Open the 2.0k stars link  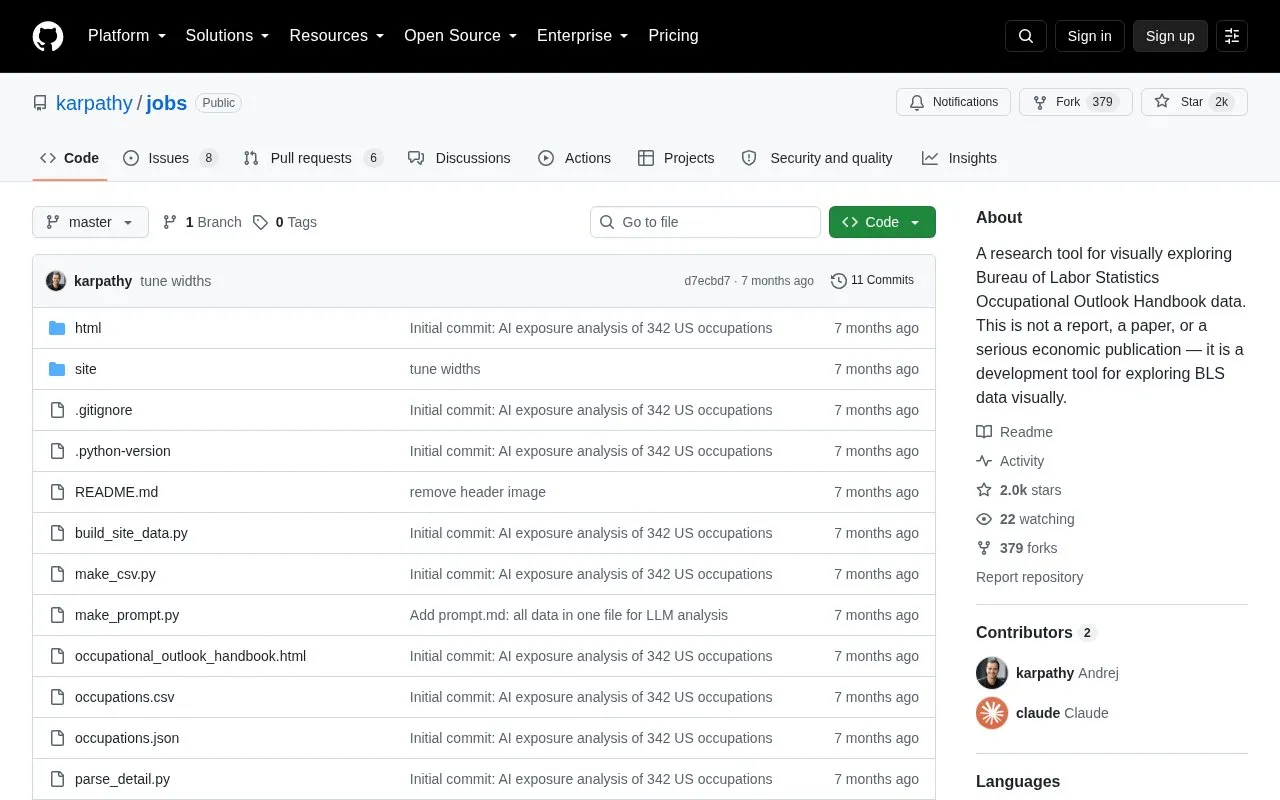point(1030,490)
